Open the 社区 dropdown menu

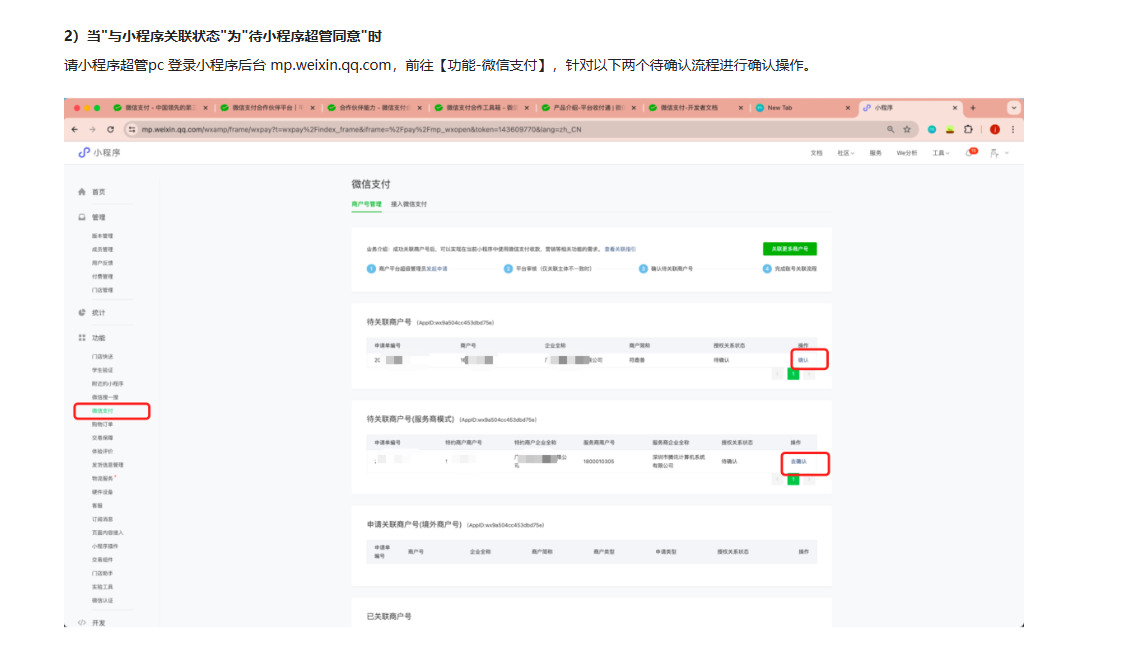point(846,153)
